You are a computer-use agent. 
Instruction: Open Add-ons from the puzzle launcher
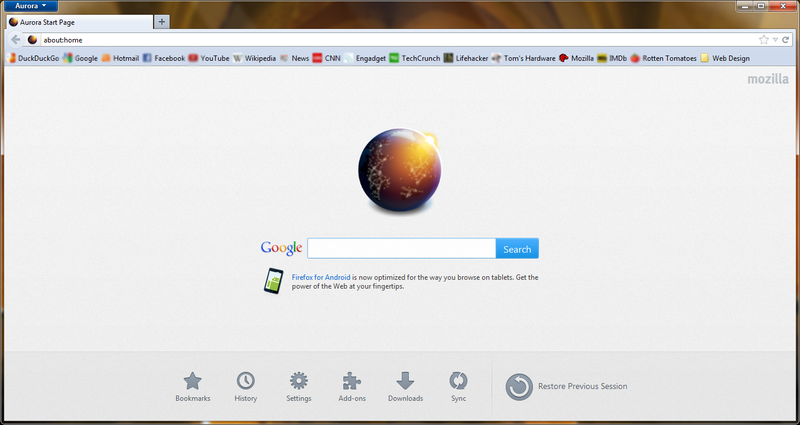pyautogui.click(x=352, y=387)
